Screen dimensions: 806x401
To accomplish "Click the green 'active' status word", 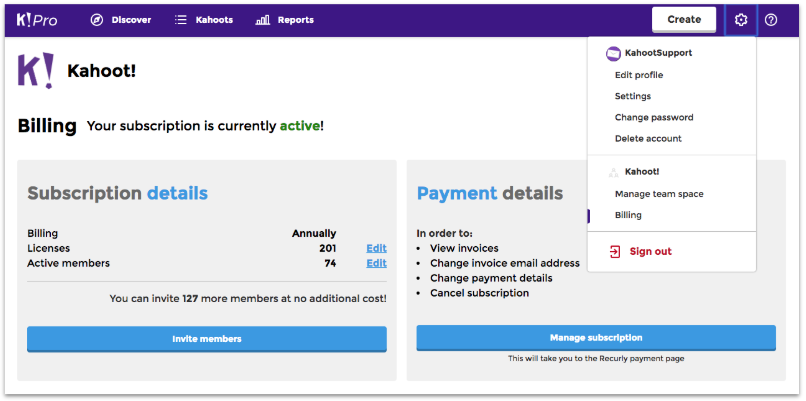I will pyautogui.click(x=300, y=126).
